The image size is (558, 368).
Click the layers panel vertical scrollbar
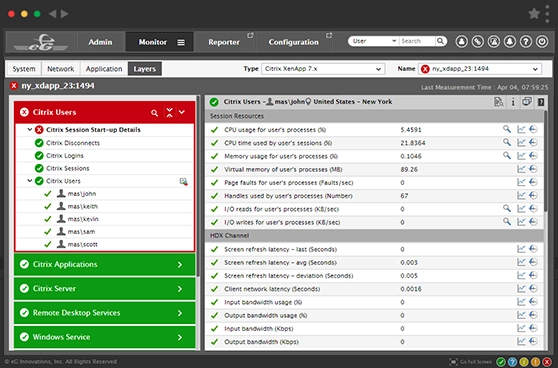(x=198, y=185)
